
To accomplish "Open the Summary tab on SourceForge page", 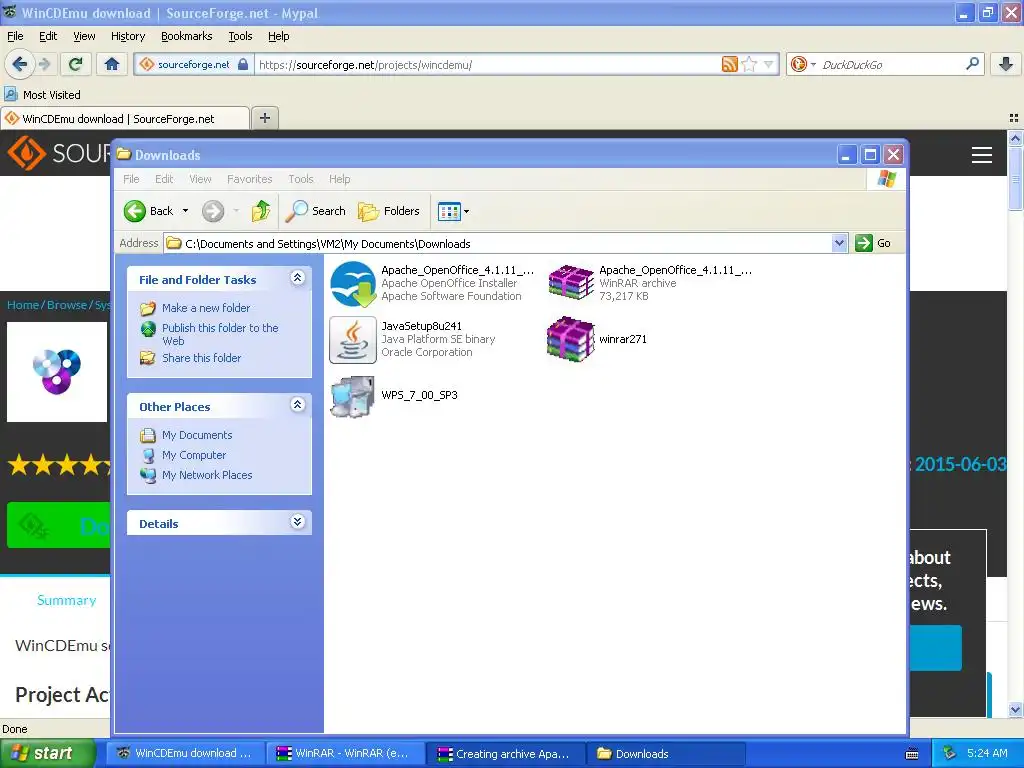I will [67, 600].
